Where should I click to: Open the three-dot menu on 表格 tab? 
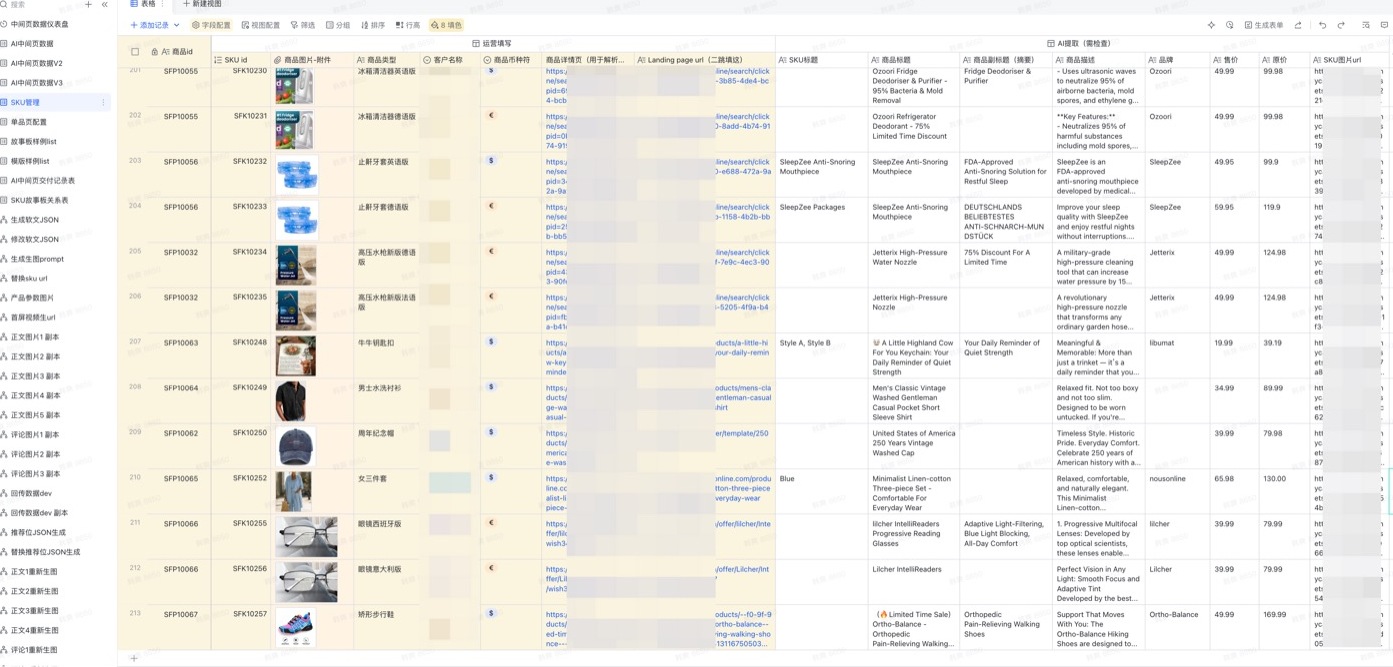coord(164,4)
